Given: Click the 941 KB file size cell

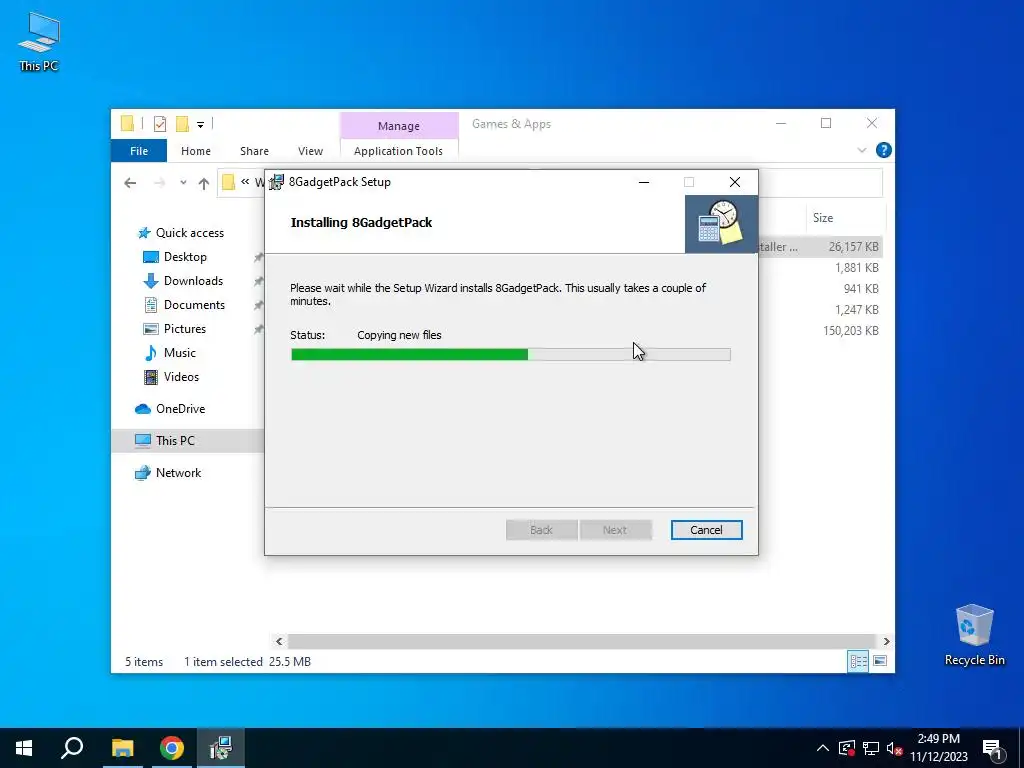Looking at the screenshot, I should click(x=861, y=289).
